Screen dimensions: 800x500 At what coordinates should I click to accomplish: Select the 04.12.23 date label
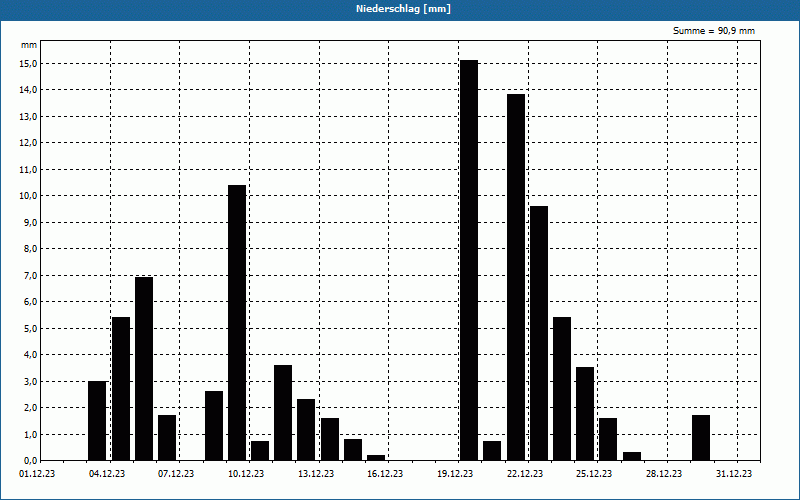(107, 474)
